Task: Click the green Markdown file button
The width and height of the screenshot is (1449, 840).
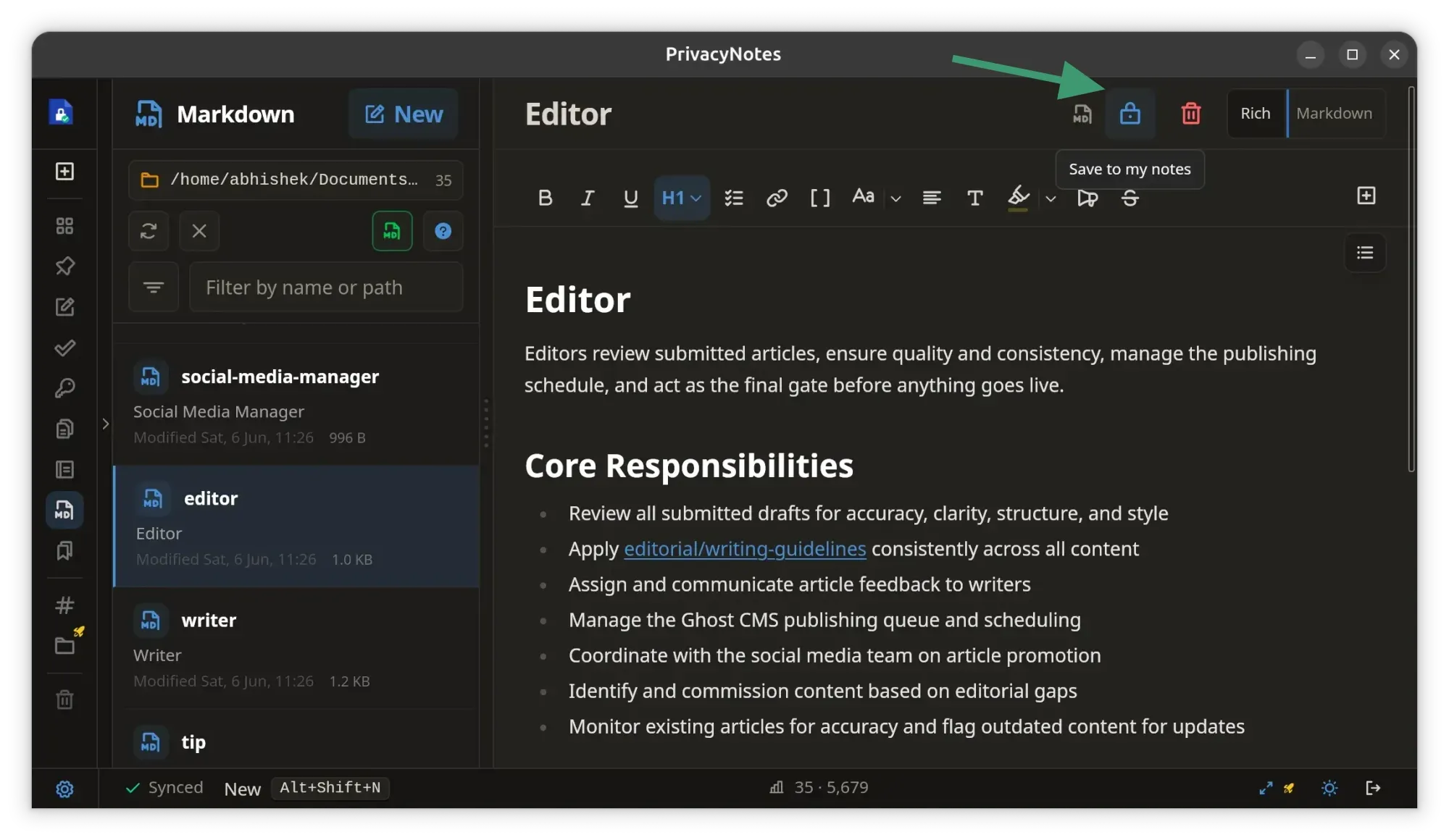Action: [392, 231]
